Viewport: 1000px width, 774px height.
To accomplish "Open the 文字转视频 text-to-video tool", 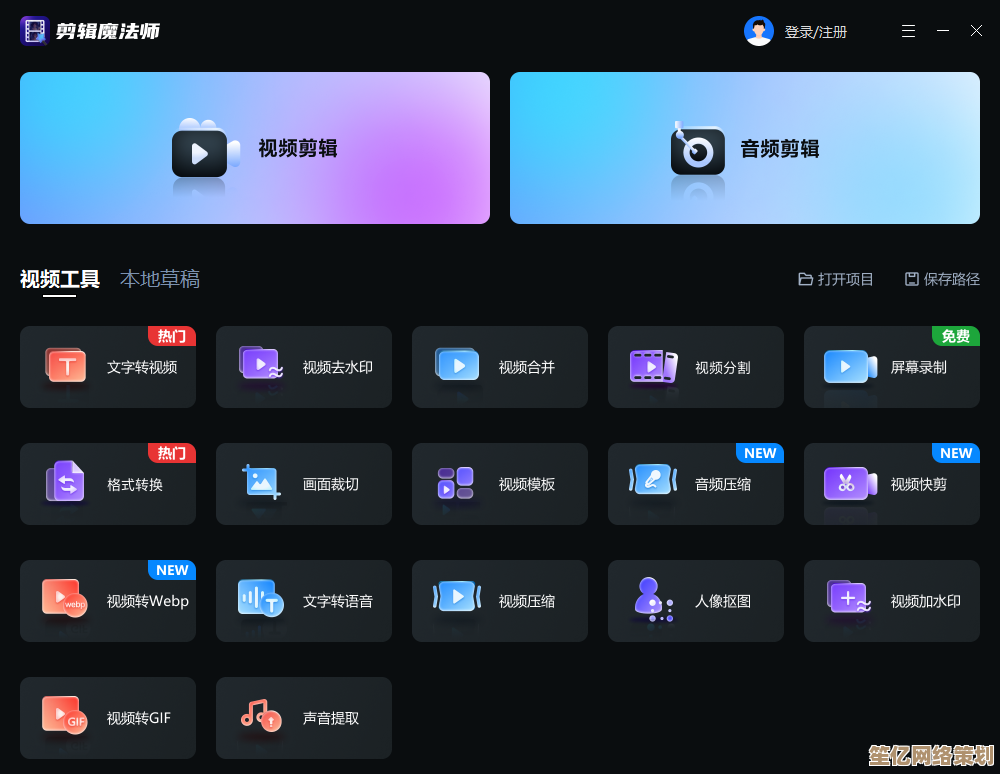I will (108, 367).
